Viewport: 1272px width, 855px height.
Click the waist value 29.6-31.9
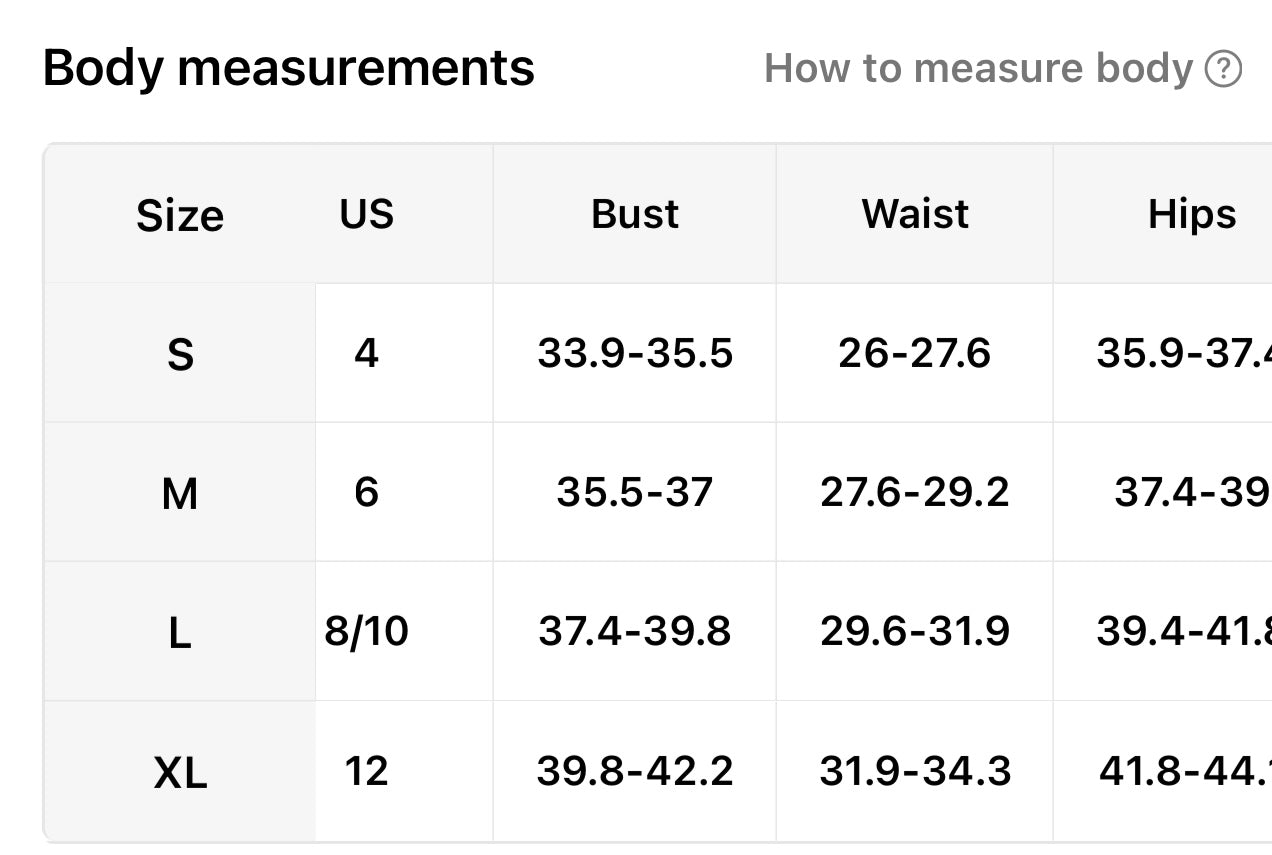(915, 632)
